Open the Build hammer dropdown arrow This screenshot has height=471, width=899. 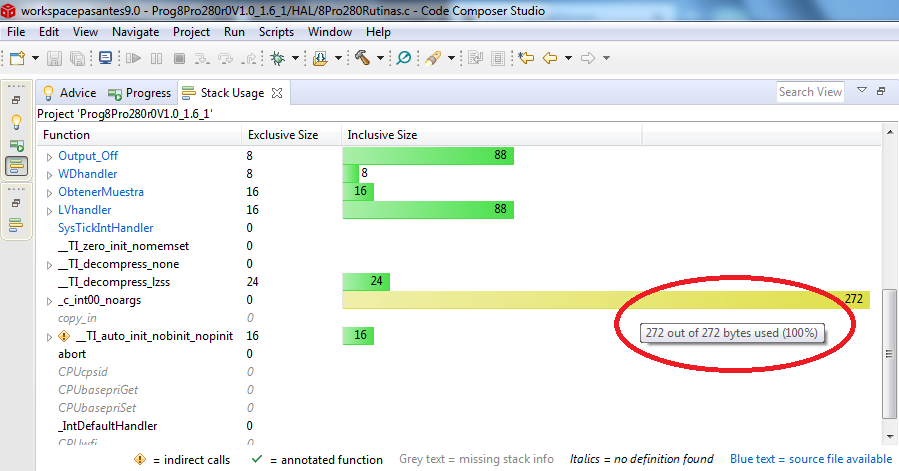380,58
